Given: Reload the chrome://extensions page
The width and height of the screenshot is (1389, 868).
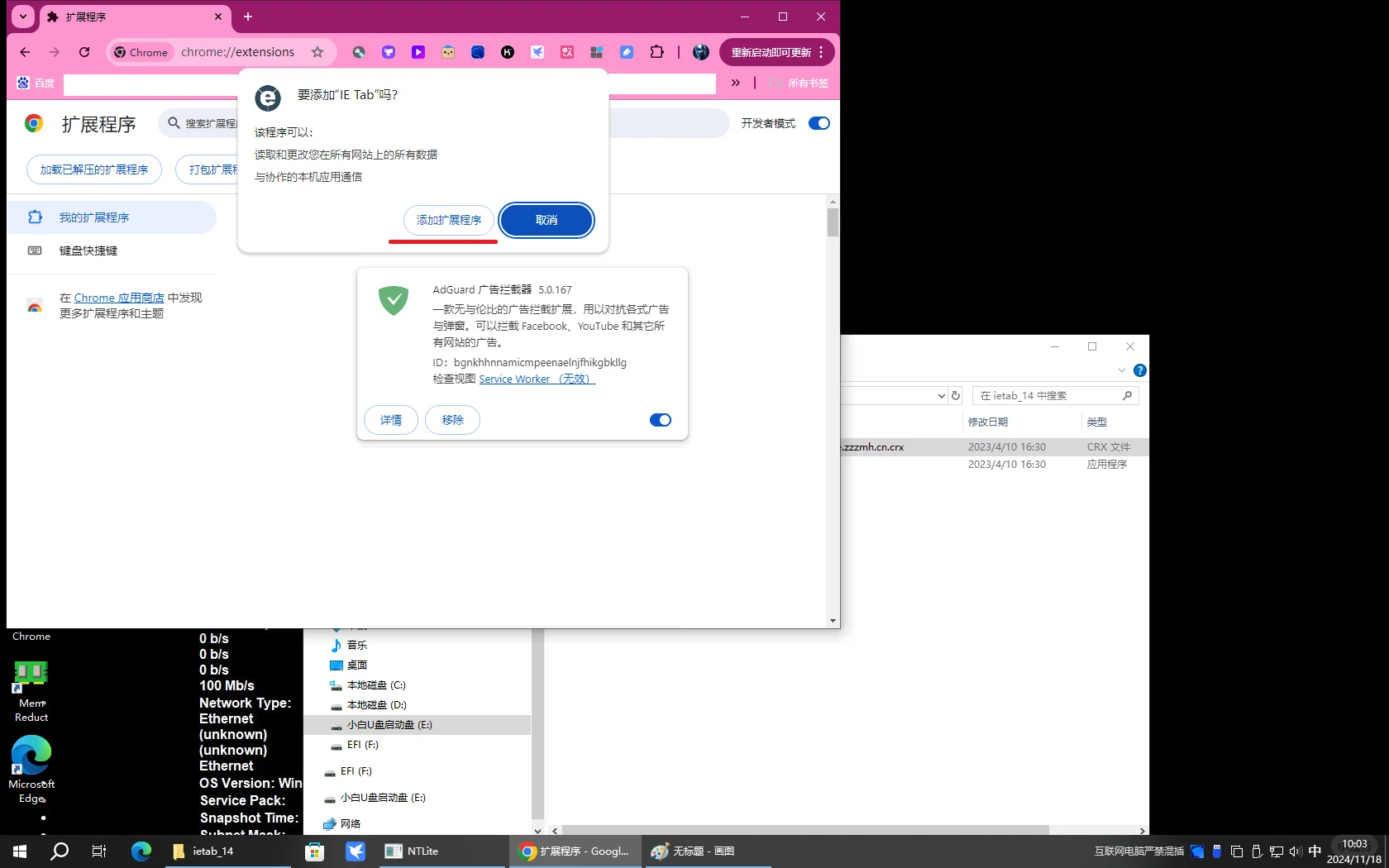Looking at the screenshot, I should point(84,52).
